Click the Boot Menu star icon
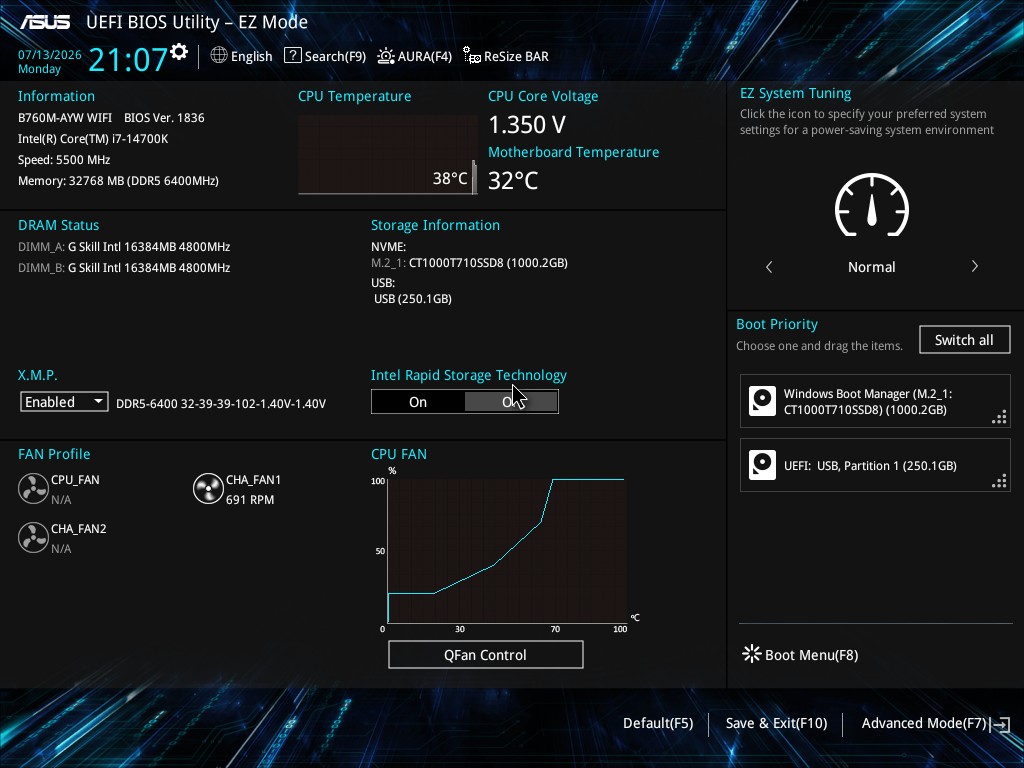 click(752, 654)
